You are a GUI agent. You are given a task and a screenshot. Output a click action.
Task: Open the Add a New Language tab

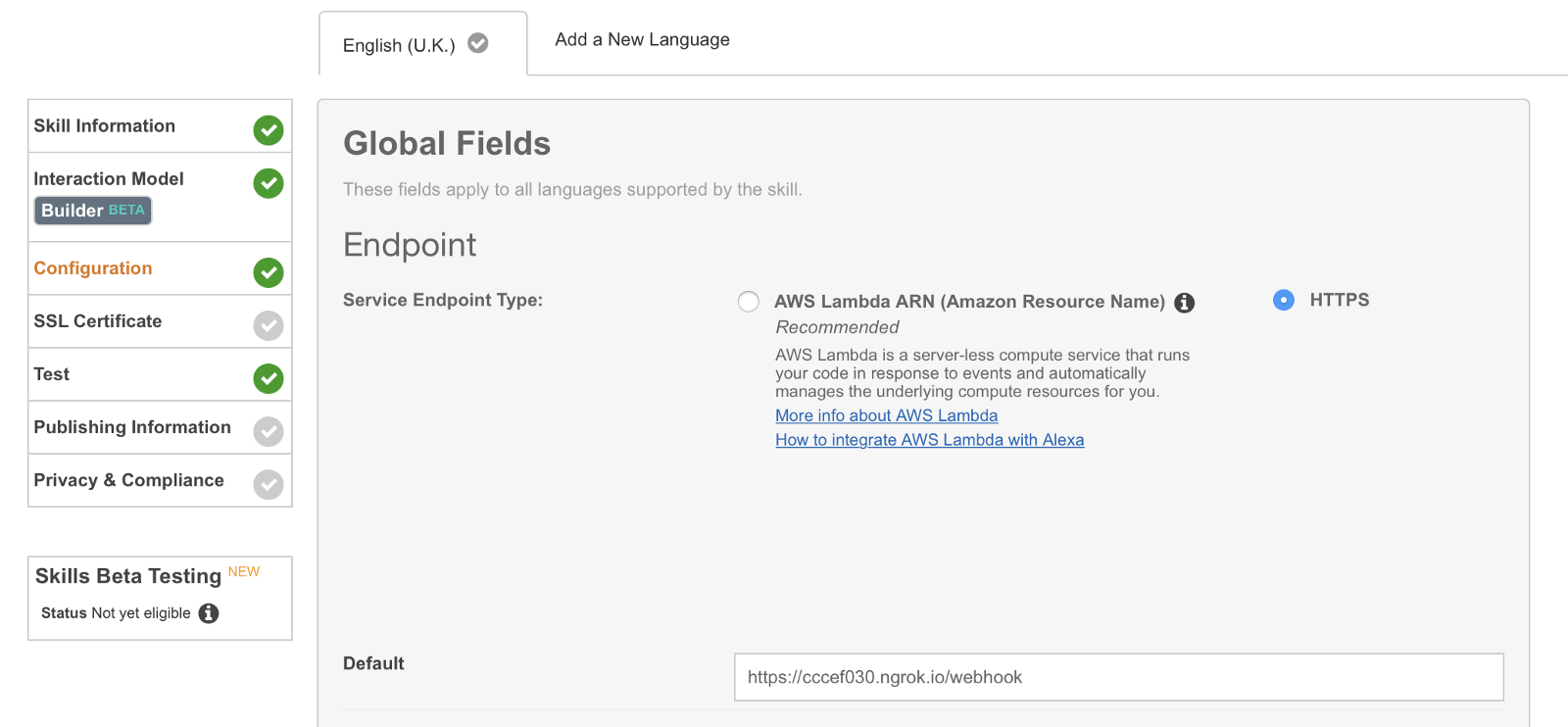pos(642,40)
